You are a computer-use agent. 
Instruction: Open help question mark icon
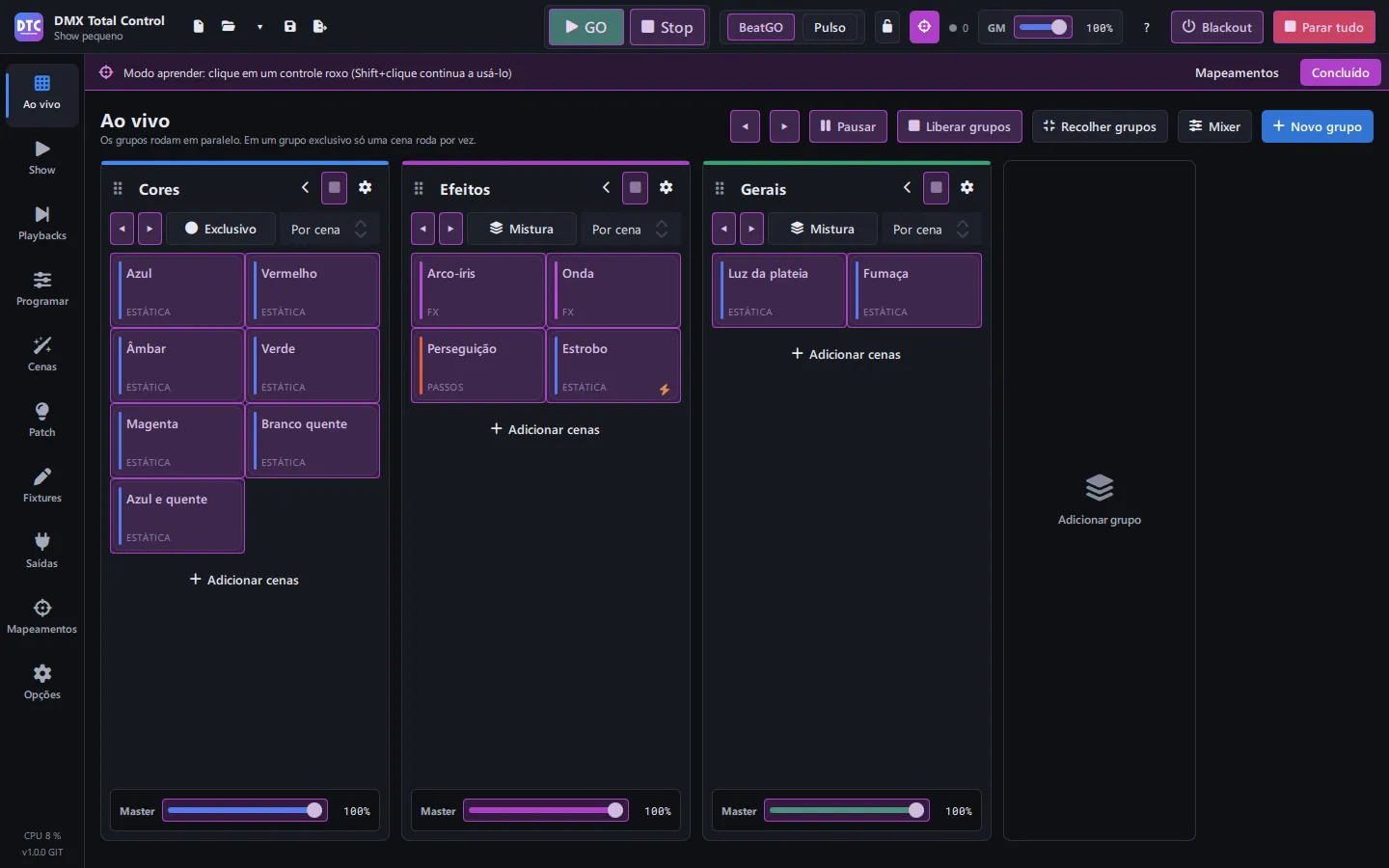(1146, 27)
